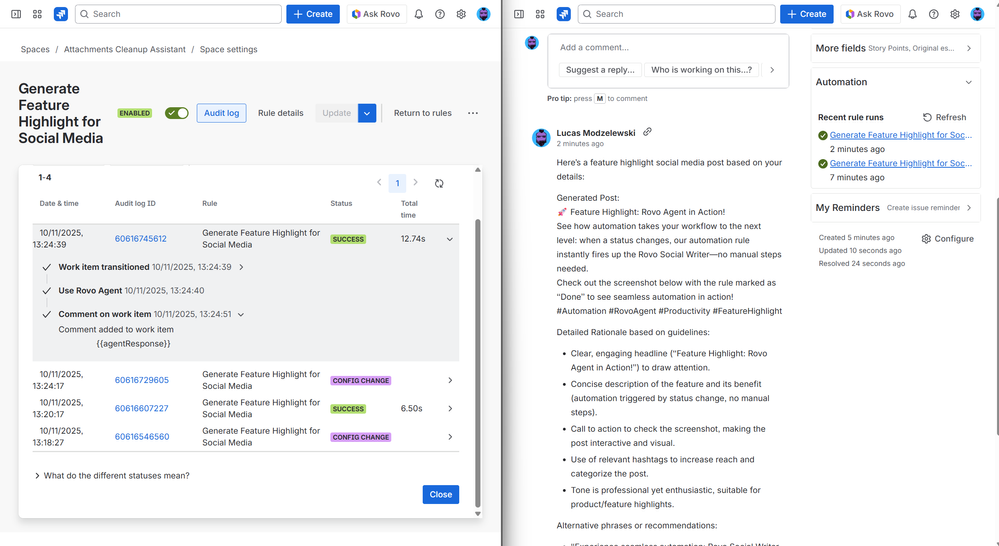Expand audit log entry 60616607227
Viewport: 999px width, 546px height.
click(450, 408)
